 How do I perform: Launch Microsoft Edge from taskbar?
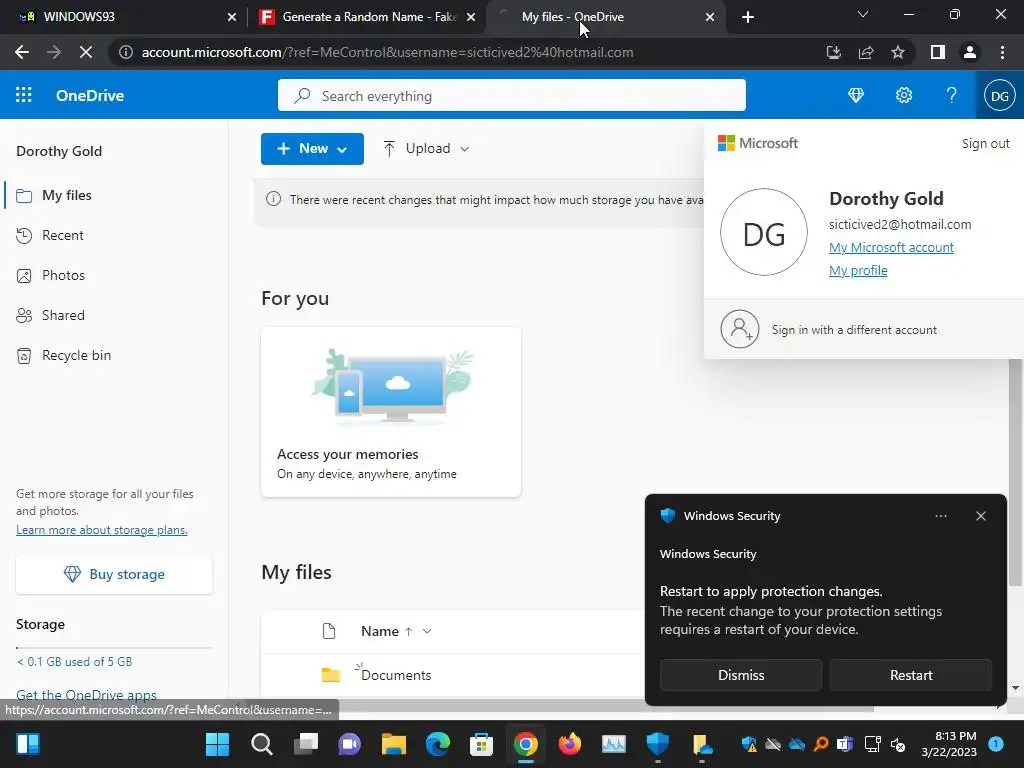[x=438, y=744]
